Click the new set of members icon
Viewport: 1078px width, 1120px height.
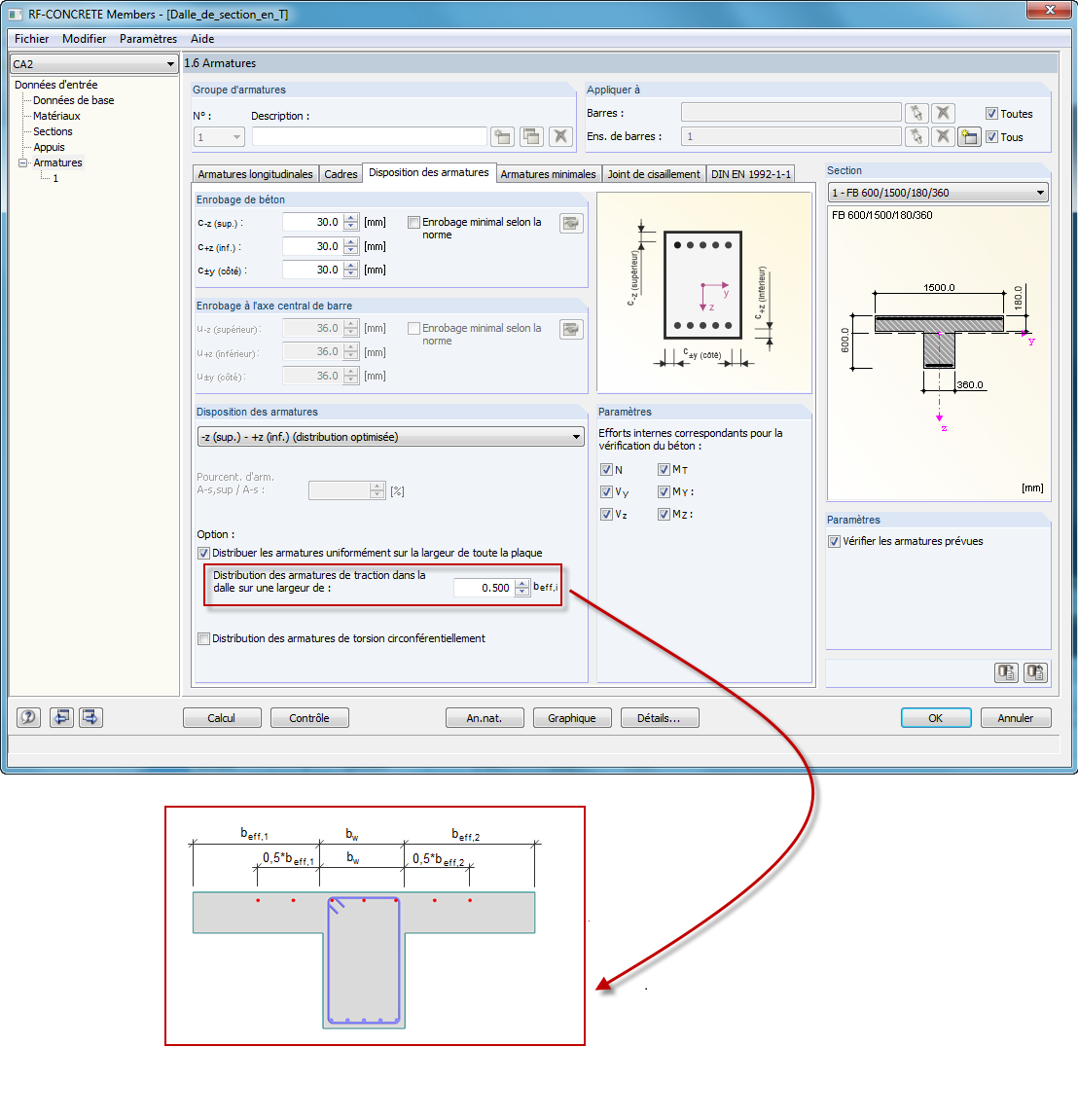(969, 136)
